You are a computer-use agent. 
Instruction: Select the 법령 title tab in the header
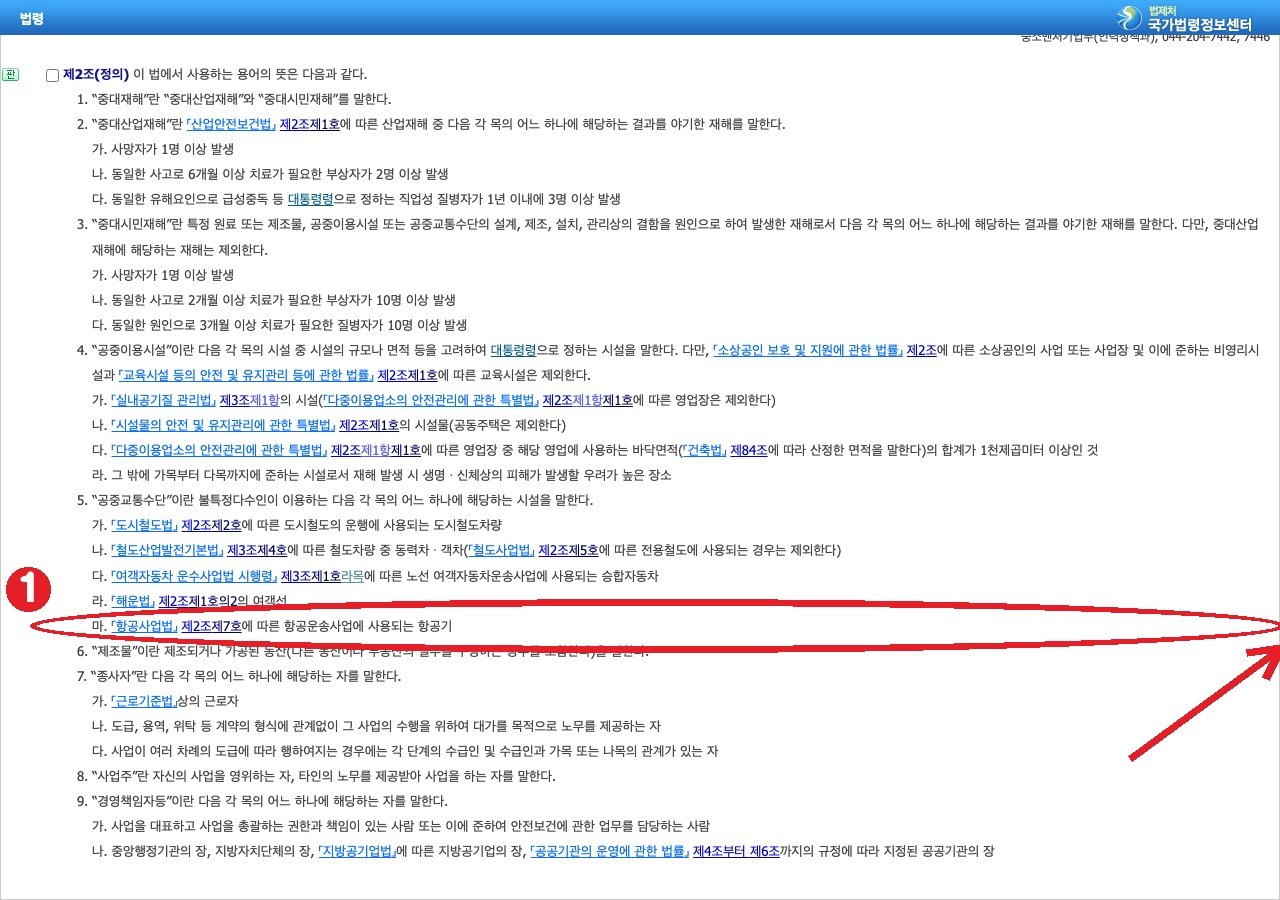[x=32, y=19]
